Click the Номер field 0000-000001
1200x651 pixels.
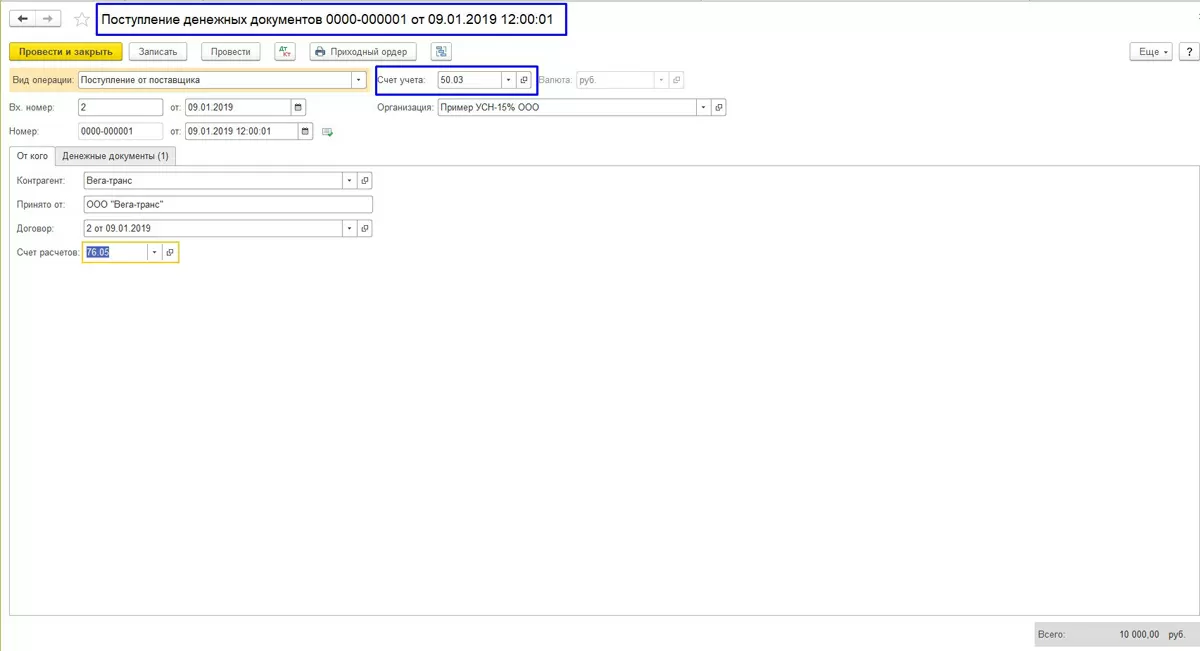coord(120,131)
